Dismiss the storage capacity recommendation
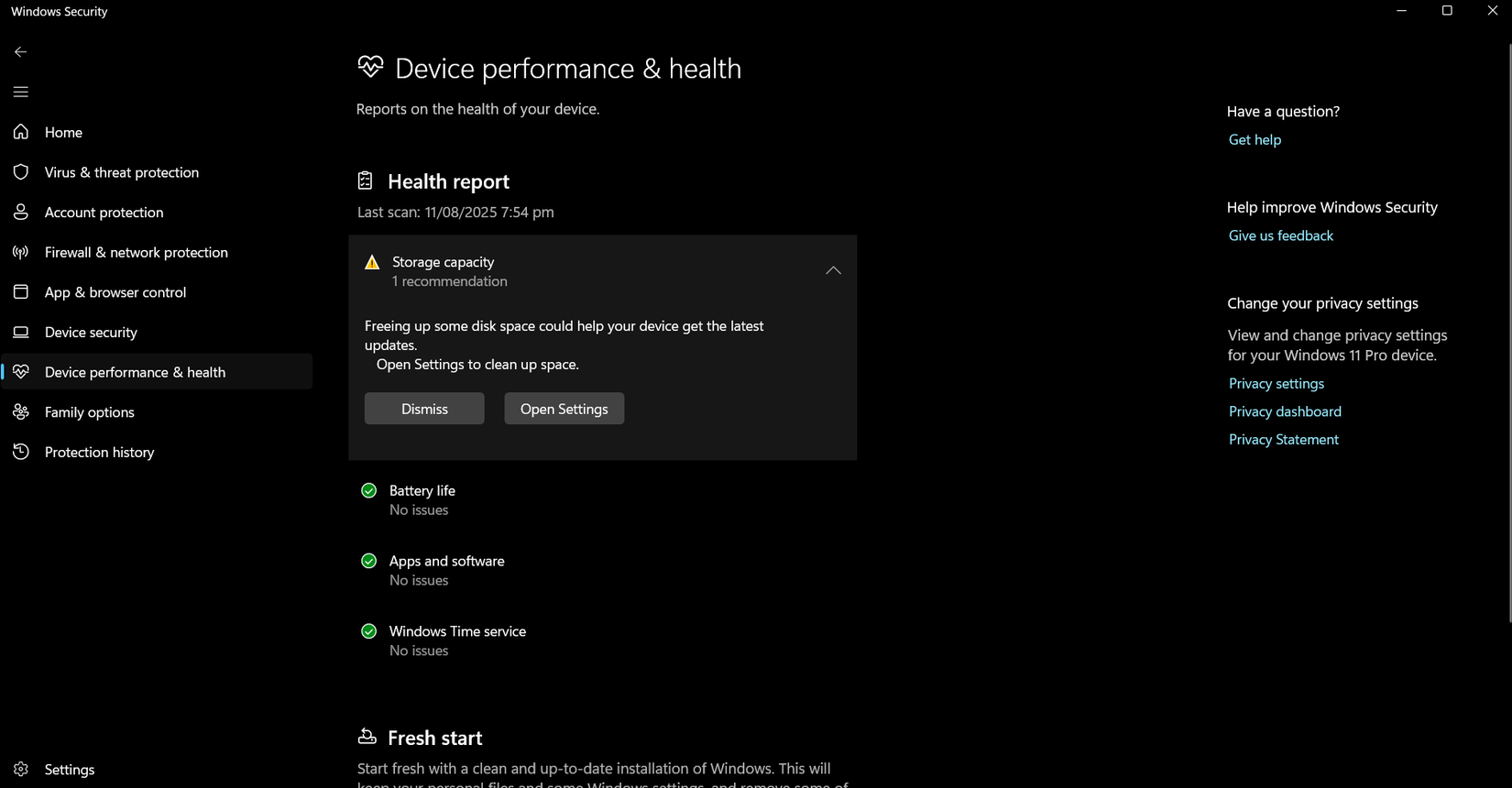Viewport: 1512px width, 788px height. pyautogui.click(x=424, y=409)
